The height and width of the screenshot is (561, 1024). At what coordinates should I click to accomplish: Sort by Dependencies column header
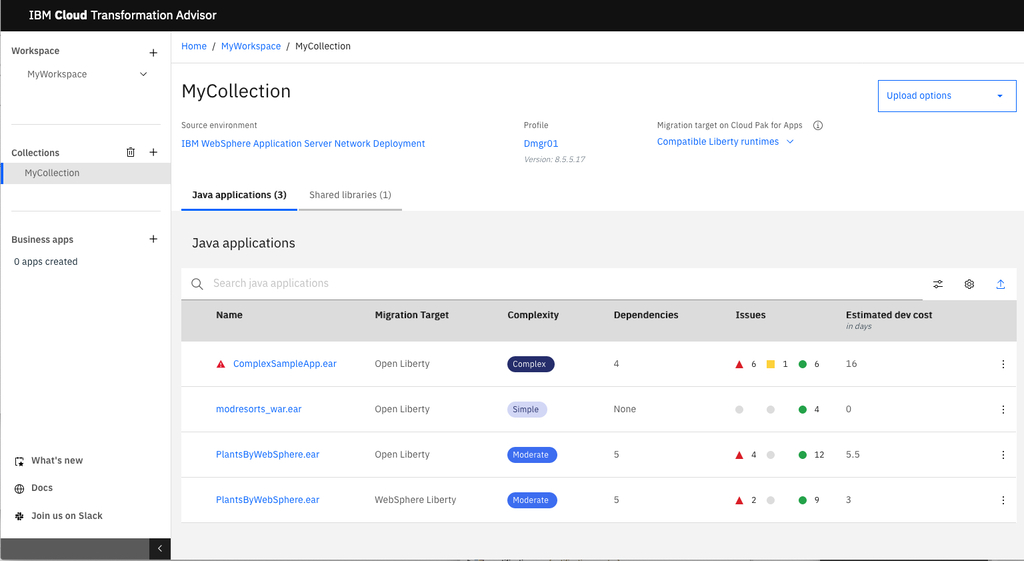click(646, 315)
